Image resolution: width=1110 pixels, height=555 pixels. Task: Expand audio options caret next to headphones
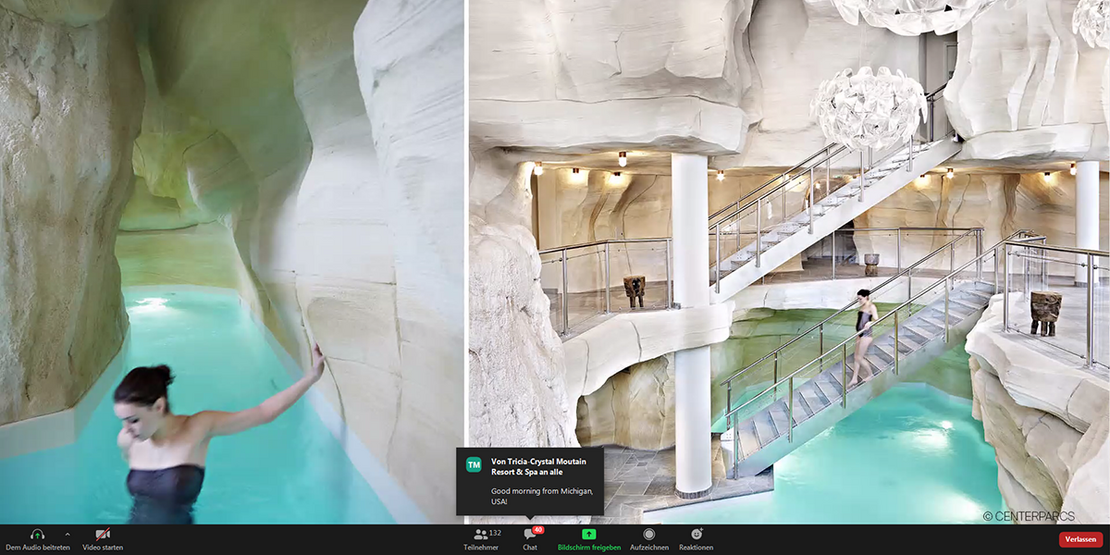click(67, 535)
